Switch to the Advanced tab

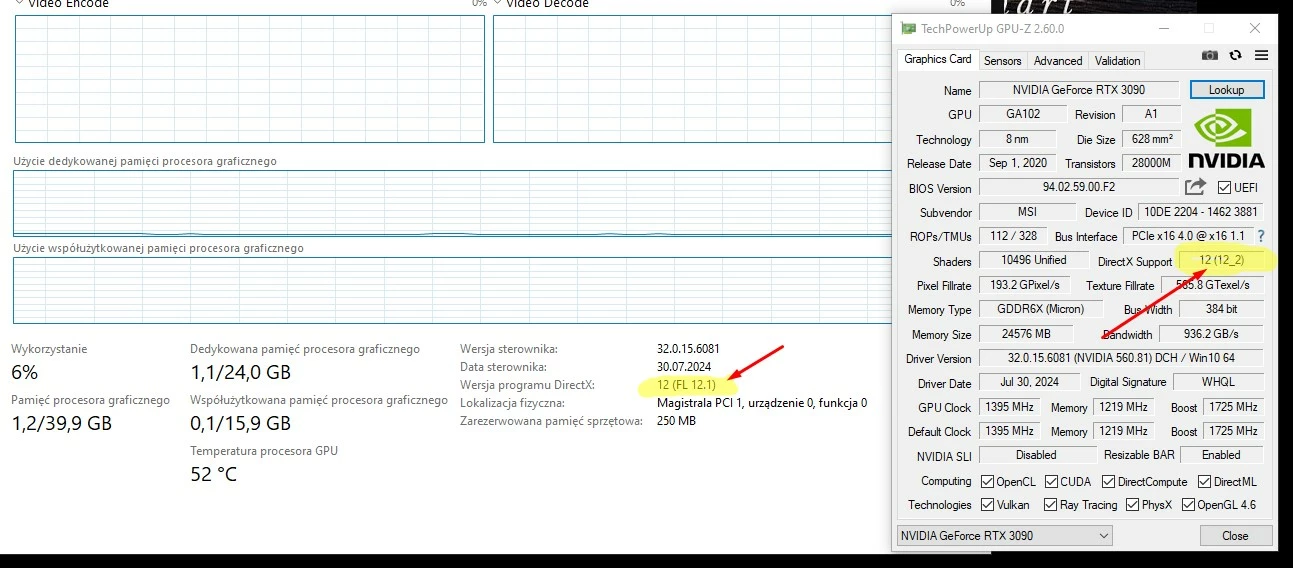(x=1058, y=61)
